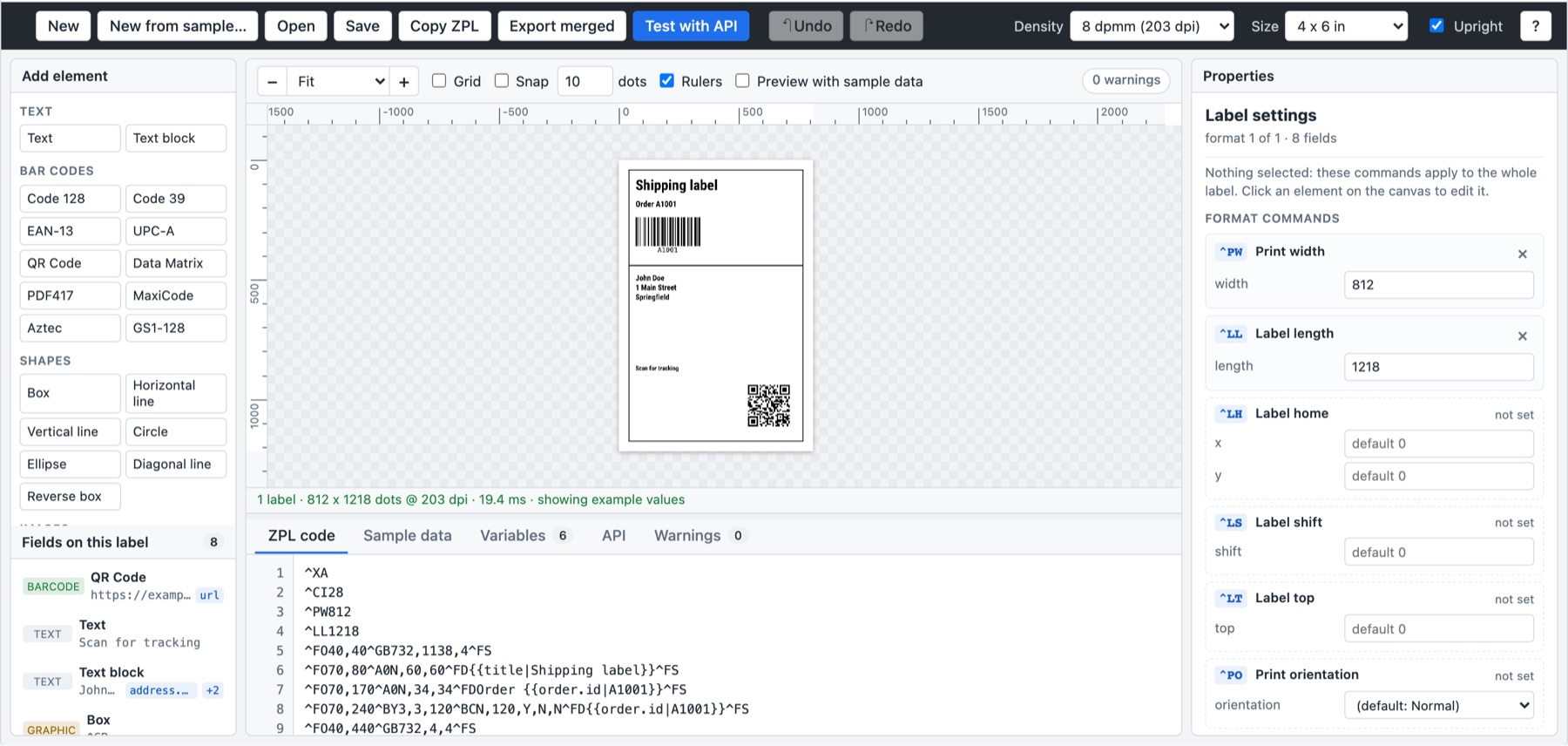This screenshot has width=1568, height=746.
Task: Add a Diagonal line shape
Action: tap(176, 465)
